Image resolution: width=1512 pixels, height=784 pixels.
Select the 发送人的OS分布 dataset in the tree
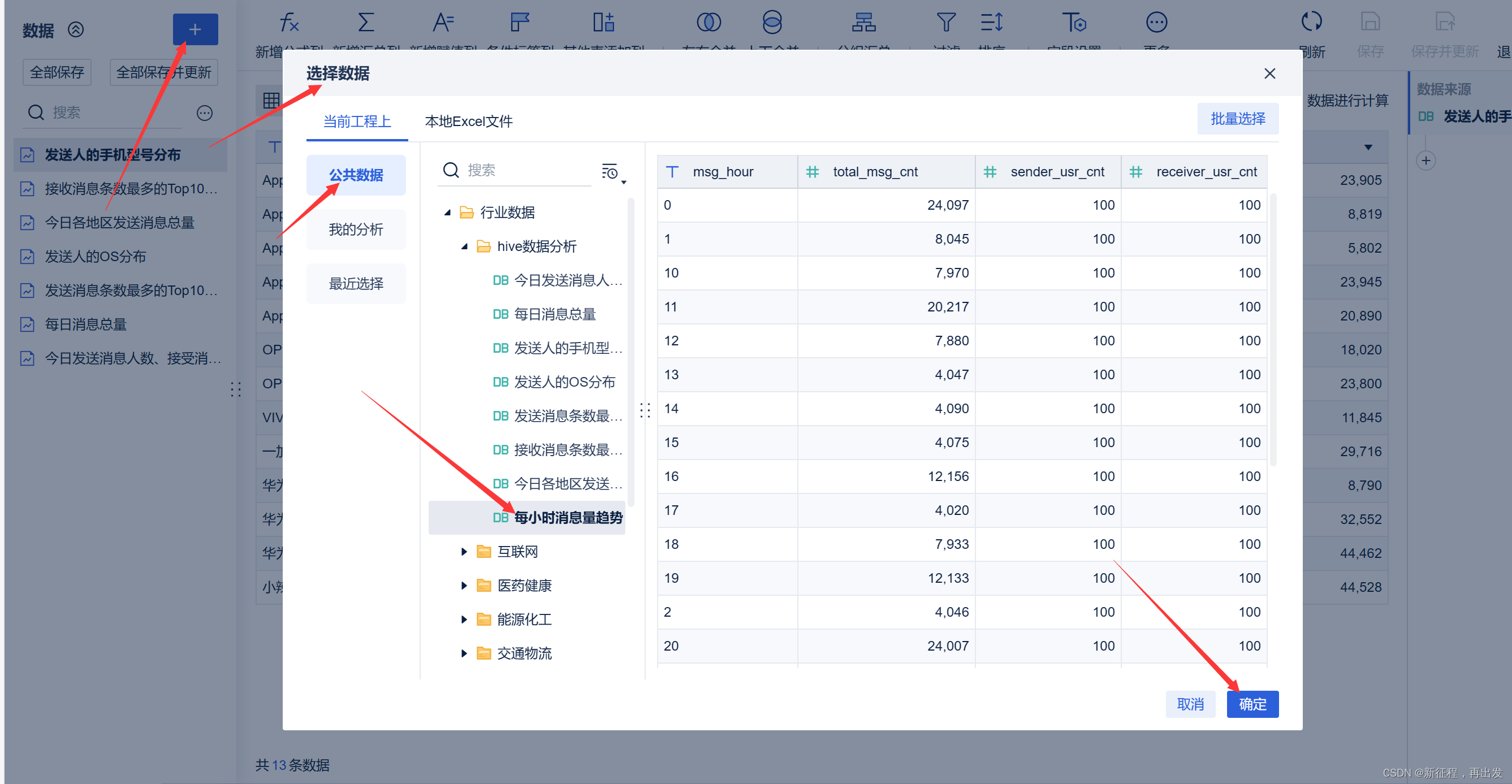[526, 383]
